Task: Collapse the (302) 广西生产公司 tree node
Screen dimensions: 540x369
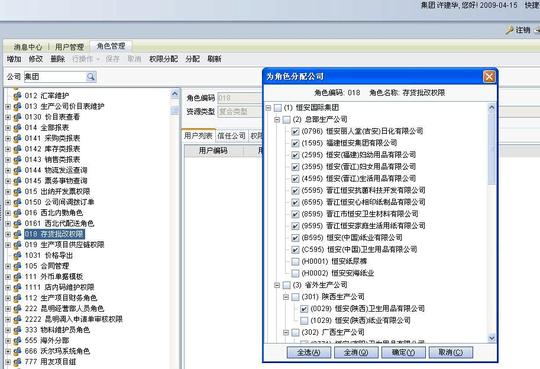Action: 286,332
